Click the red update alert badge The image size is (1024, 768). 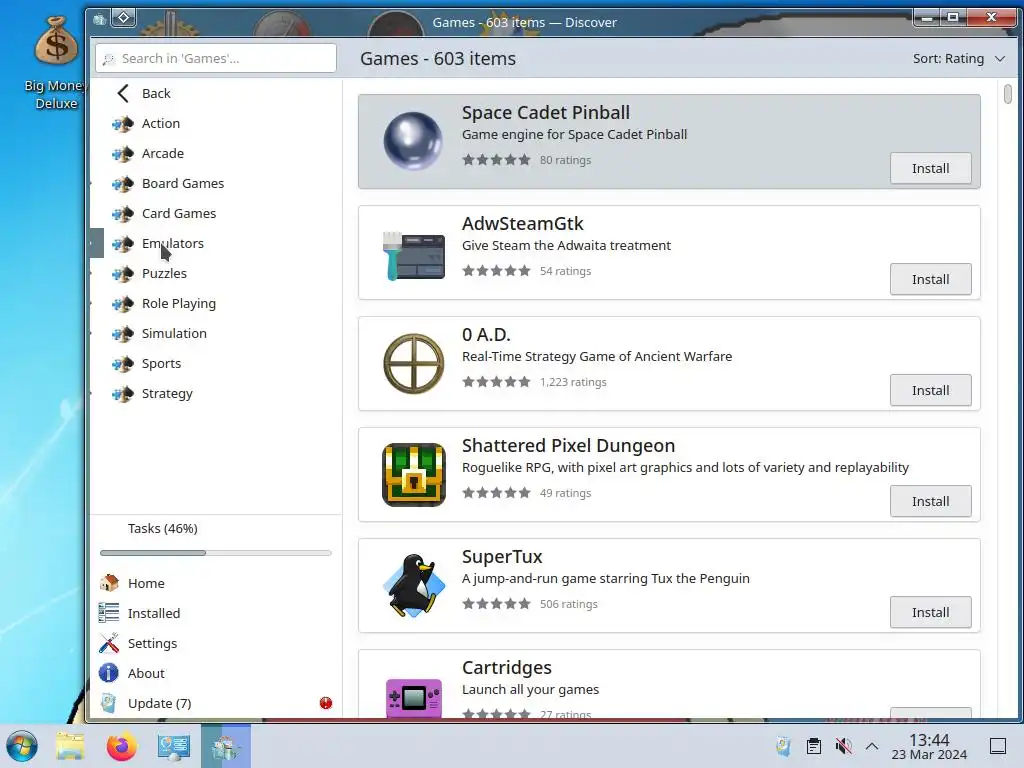point(326,703)
